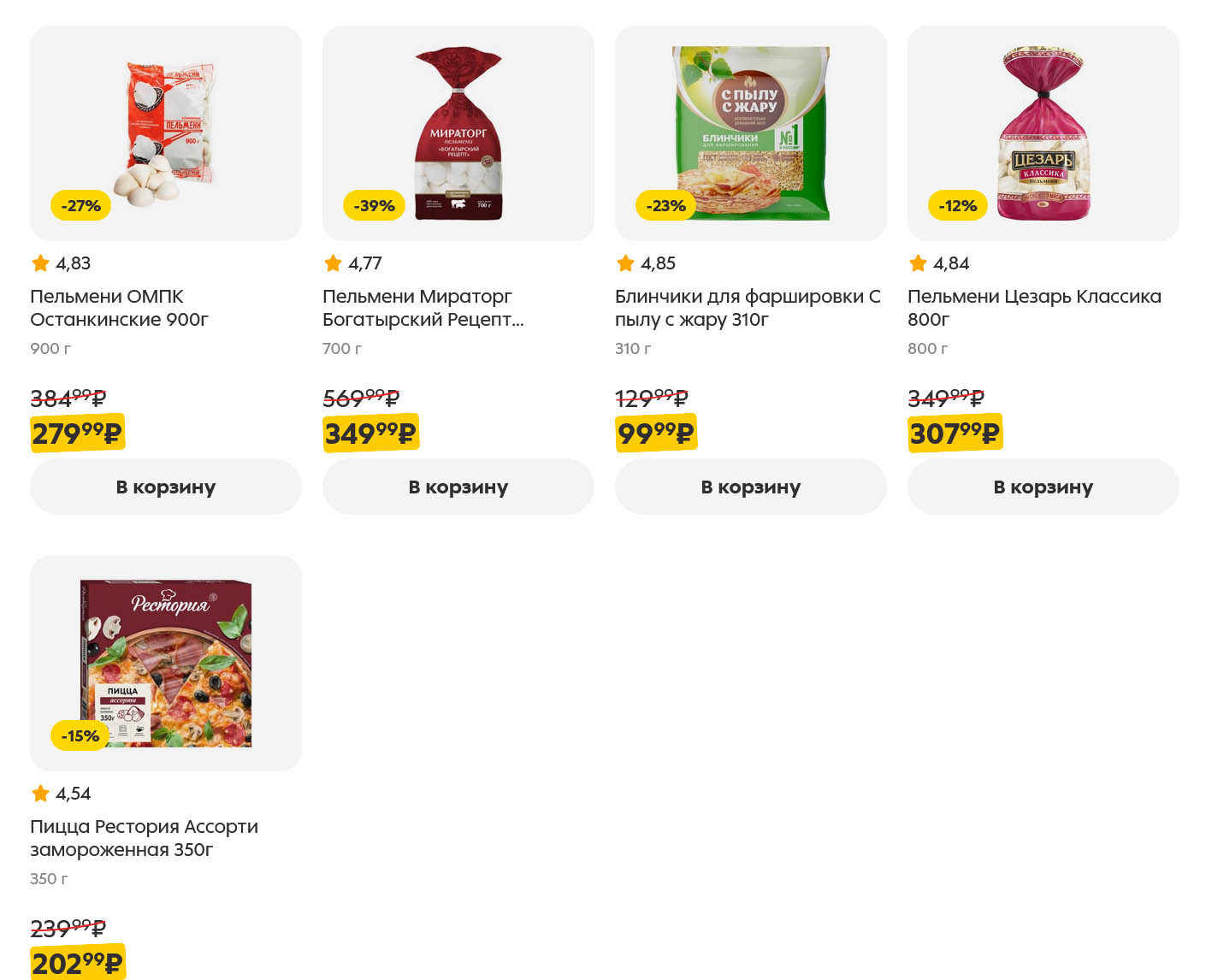Click the -15% discount badge on pizza
This screenshot has width=1206, height=980.
pyautogui.click(x=80, y=736)
